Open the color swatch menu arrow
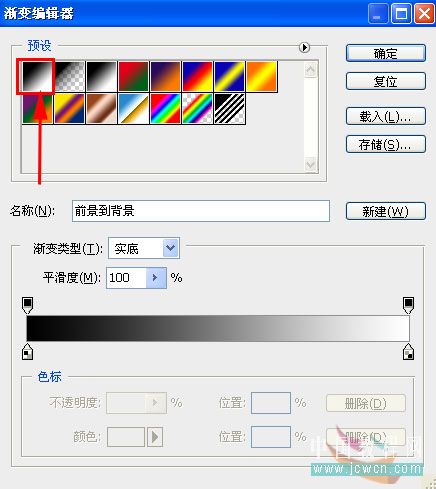The width and height of the screenshot is (436, 489). [155, 437]
